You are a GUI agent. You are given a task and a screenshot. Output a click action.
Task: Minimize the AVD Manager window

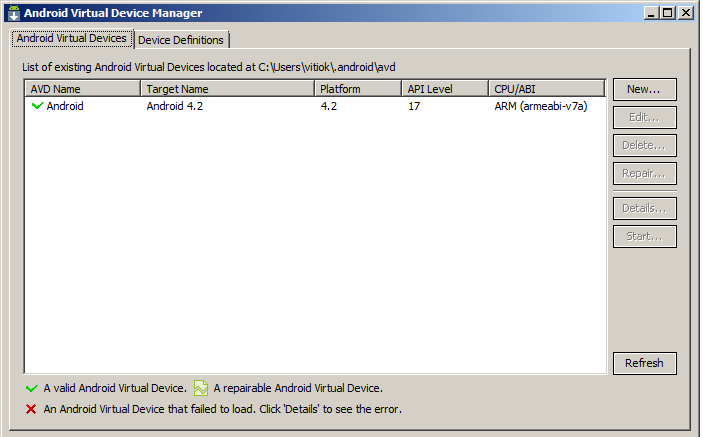click(x=651, y=13)
